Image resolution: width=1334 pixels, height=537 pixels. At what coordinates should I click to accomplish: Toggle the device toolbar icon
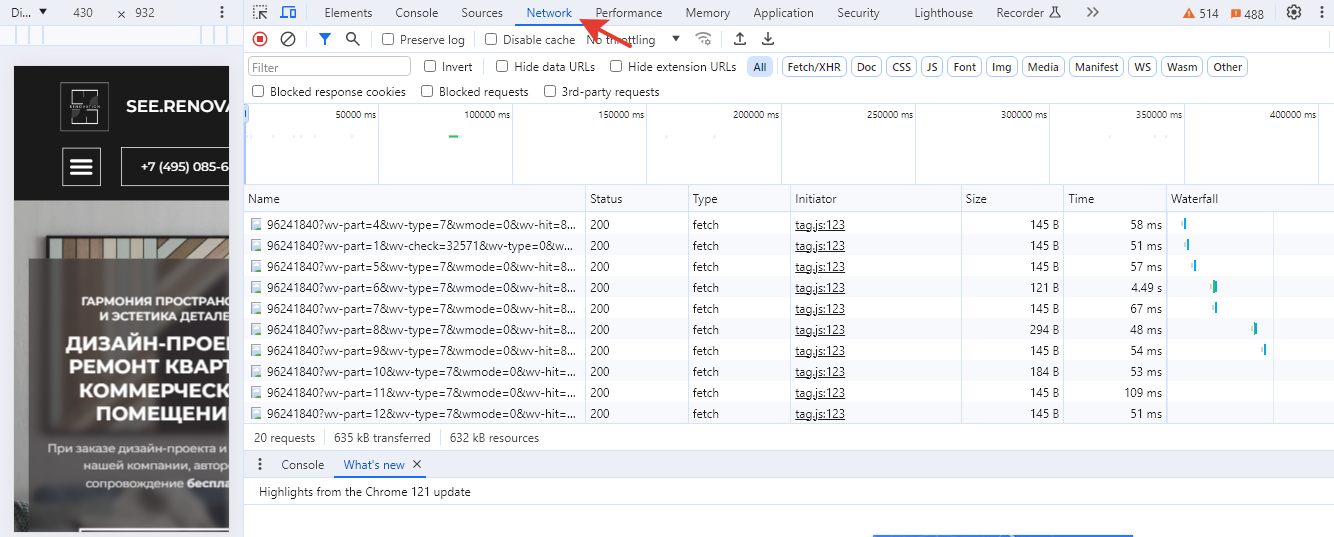click(288, 13)
